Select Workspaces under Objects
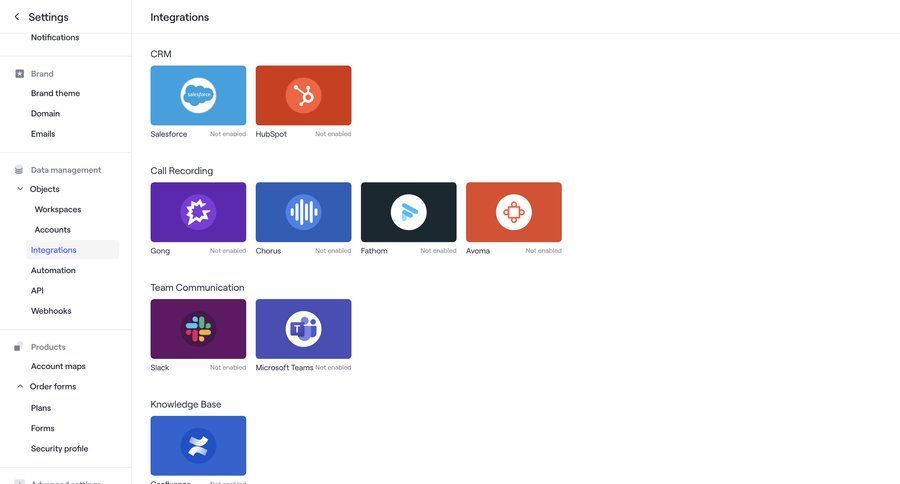 (x=58, y=210)
